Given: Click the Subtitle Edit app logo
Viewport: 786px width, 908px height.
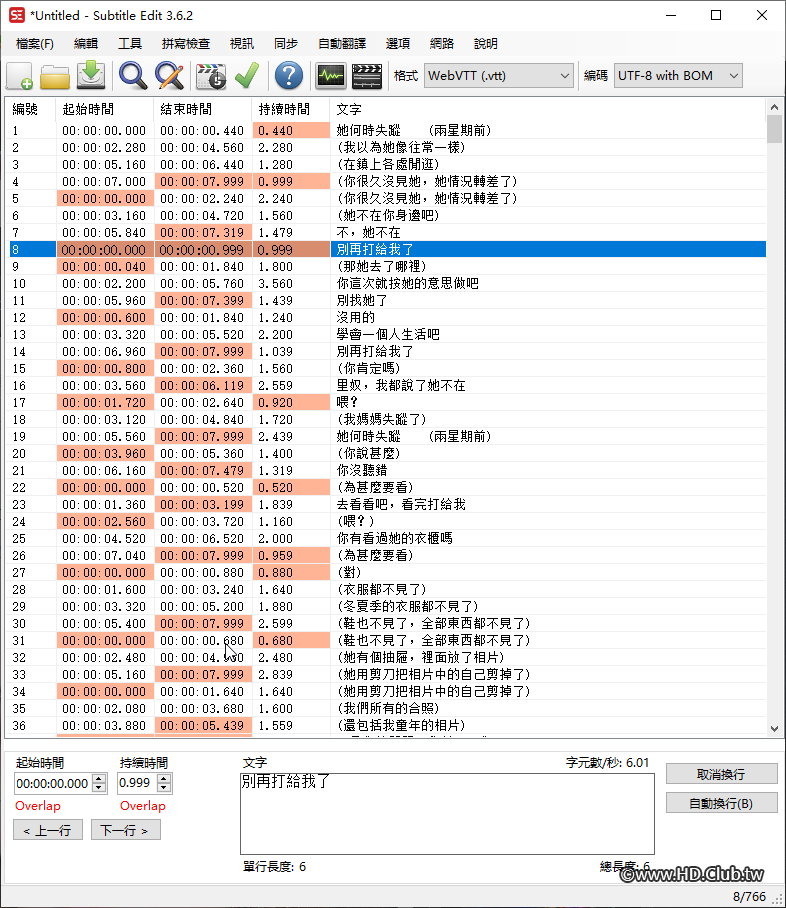Looking at the screenshot, I should click(17, 16).
